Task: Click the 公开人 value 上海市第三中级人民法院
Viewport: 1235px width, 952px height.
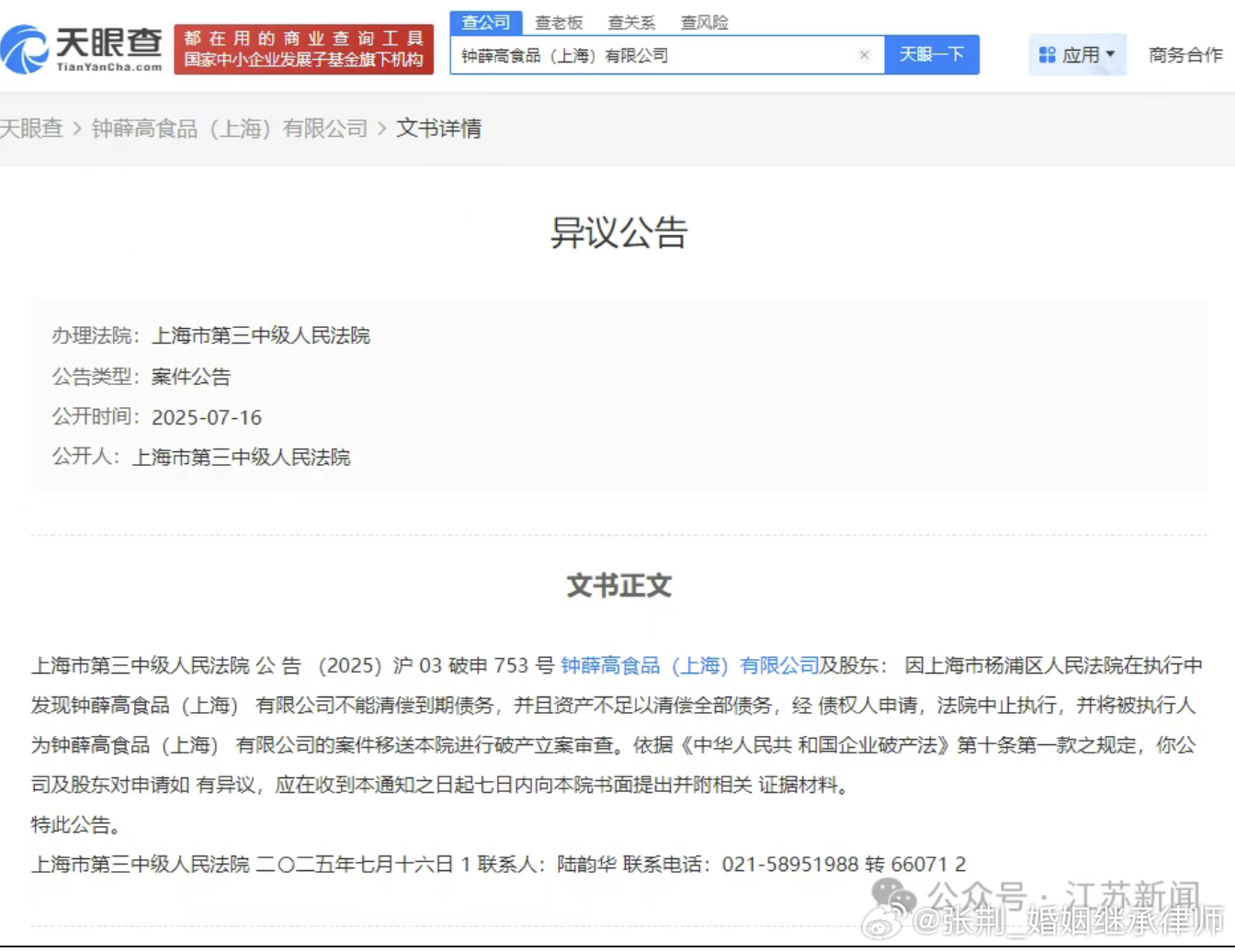Action: point(241,457)
